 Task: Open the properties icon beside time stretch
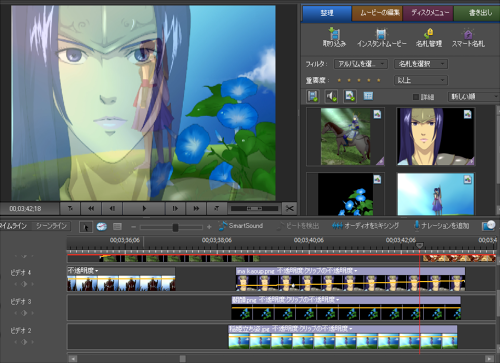click(117, 227)
